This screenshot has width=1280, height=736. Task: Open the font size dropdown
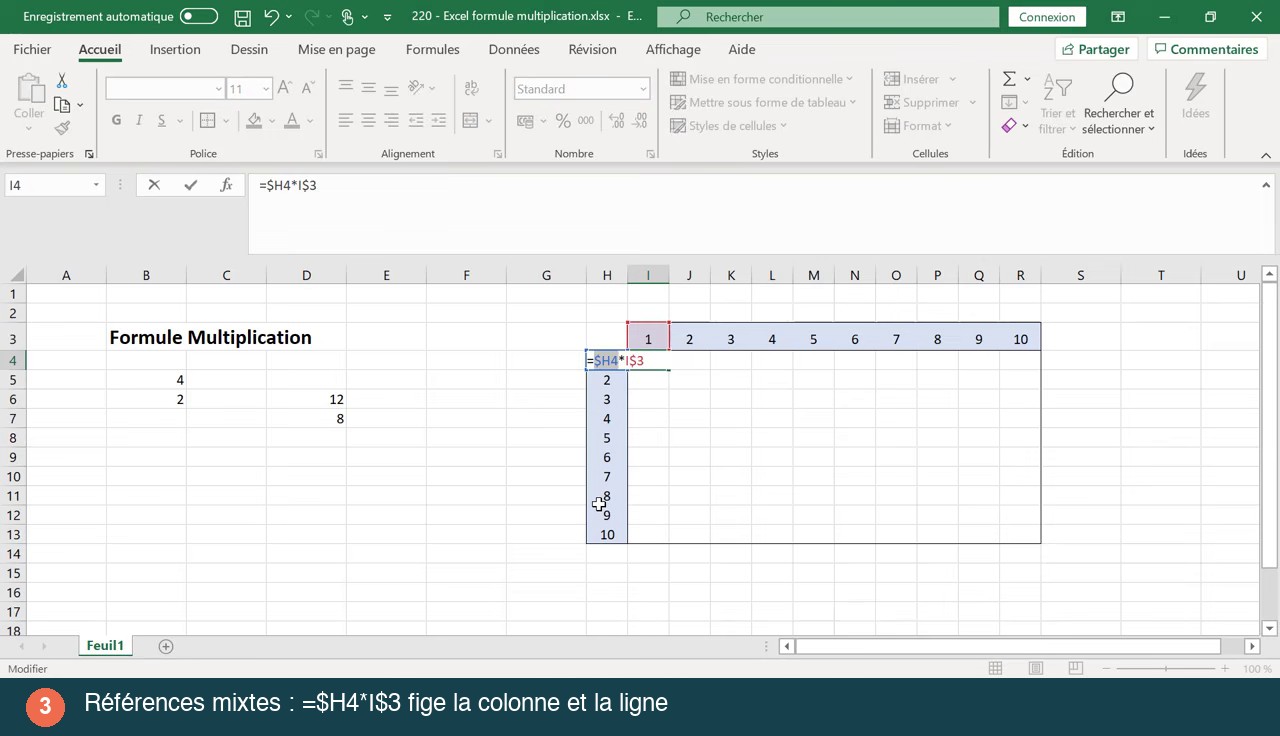tap(265, 89)
